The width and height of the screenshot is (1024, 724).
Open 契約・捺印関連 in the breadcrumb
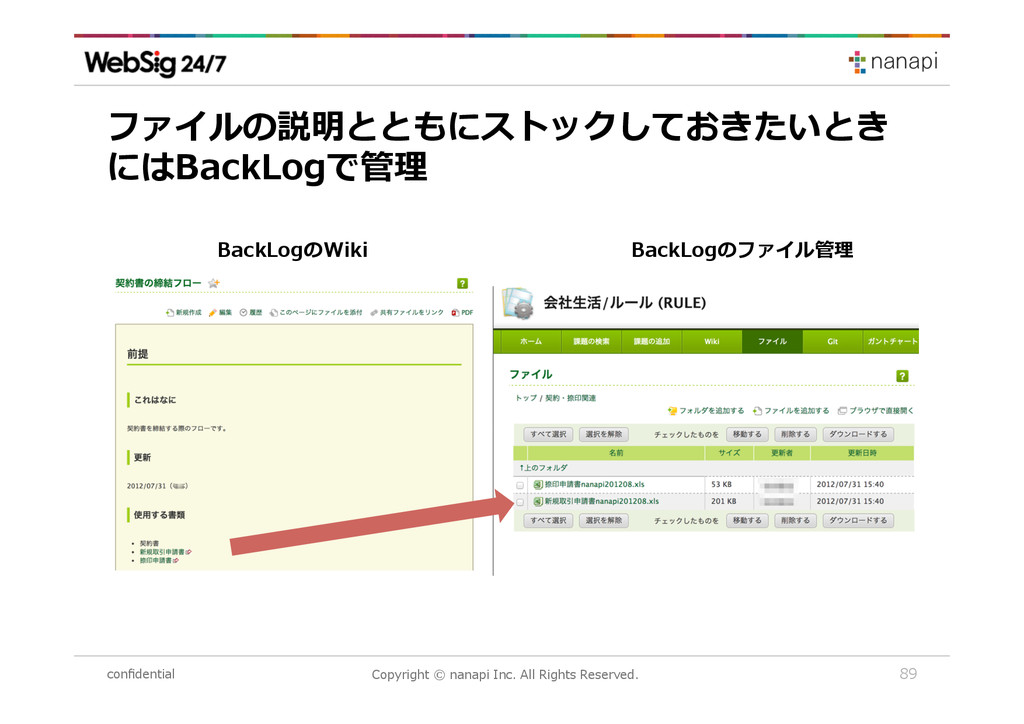pos(571,398)
